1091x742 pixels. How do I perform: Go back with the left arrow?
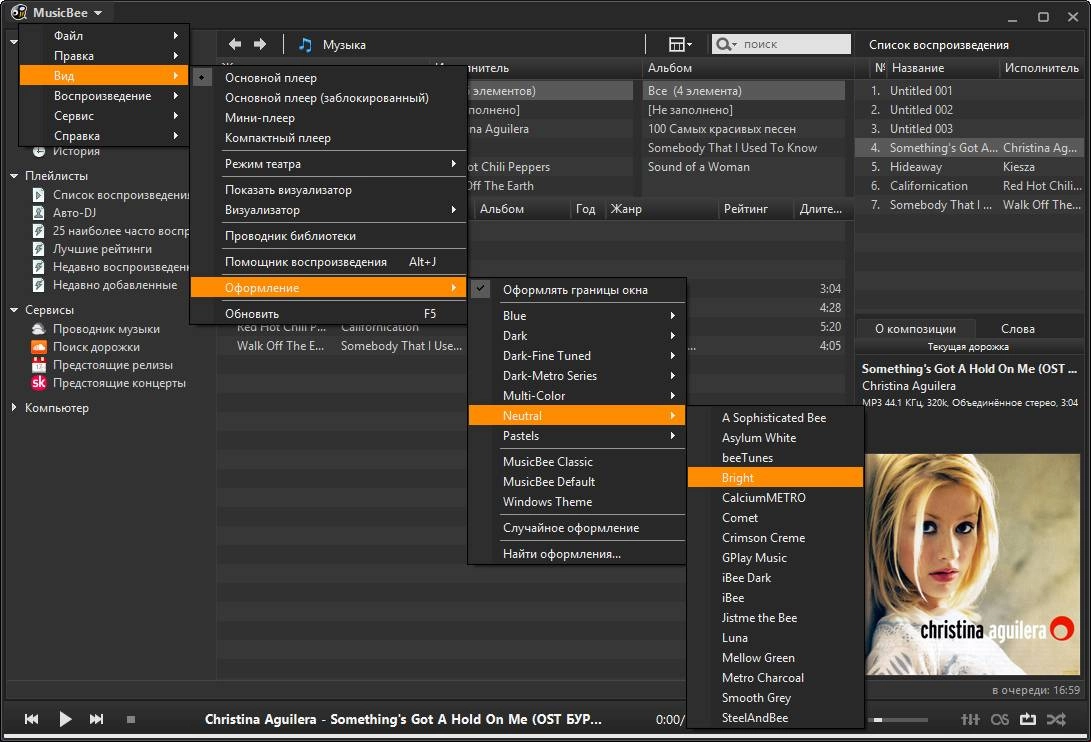(235, 45)
